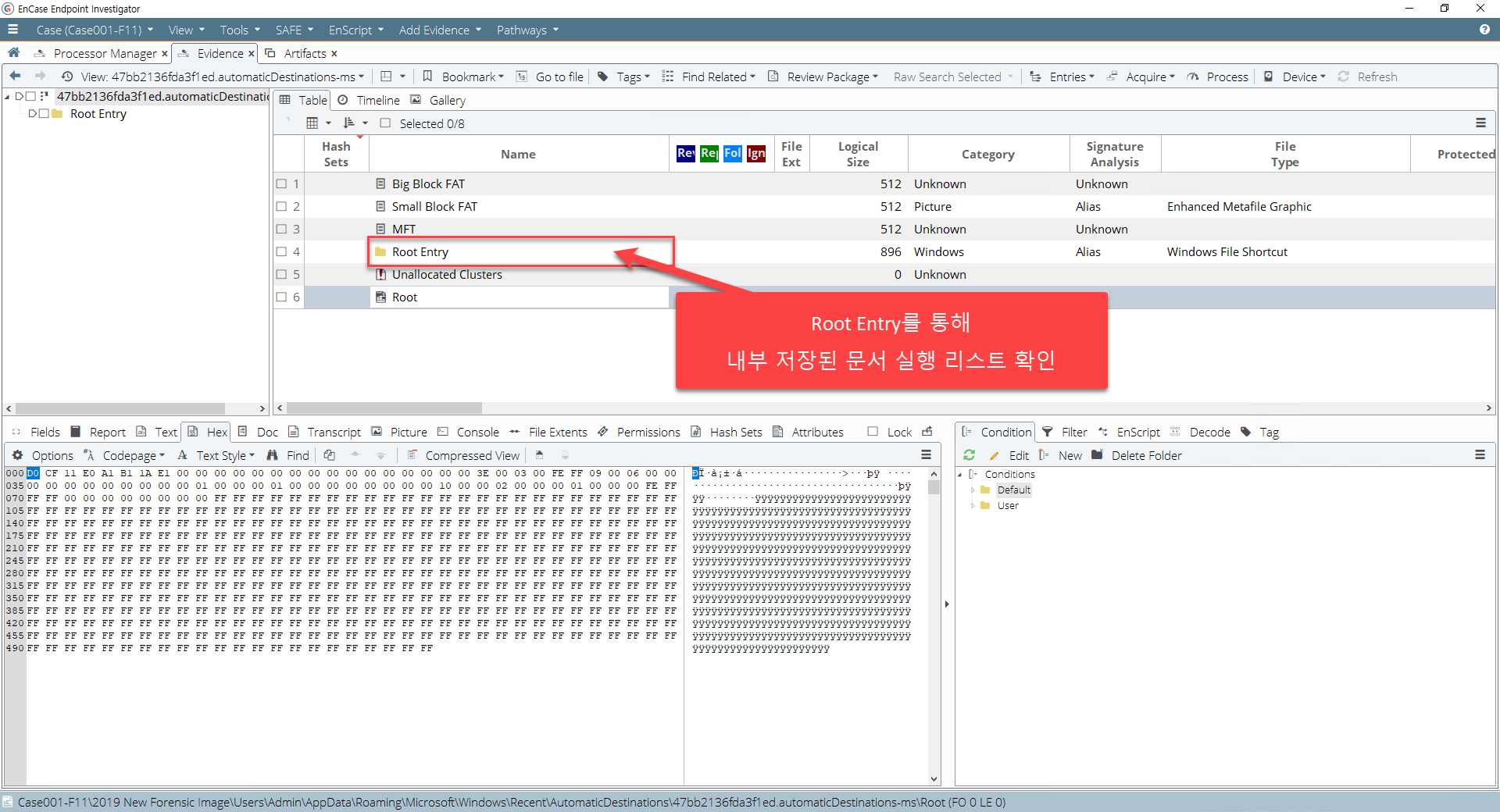Viewport: 1500px width, 812px height.
Task: Open the Find Related dropdown
Action: coord(709,77)
